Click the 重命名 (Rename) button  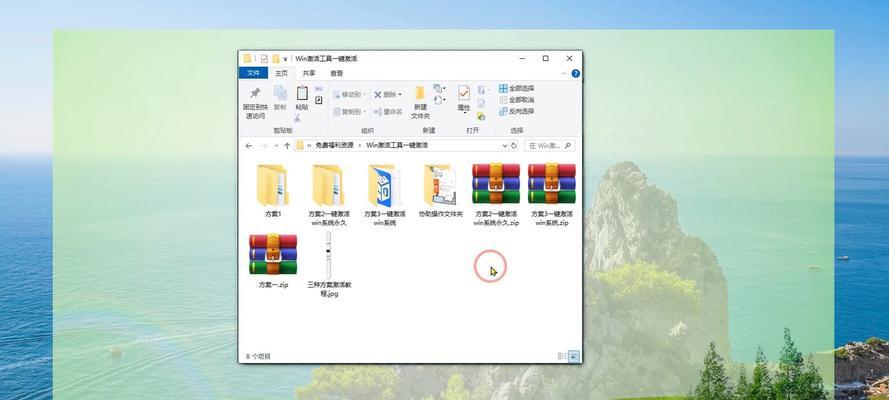click(x=388, y=112)
